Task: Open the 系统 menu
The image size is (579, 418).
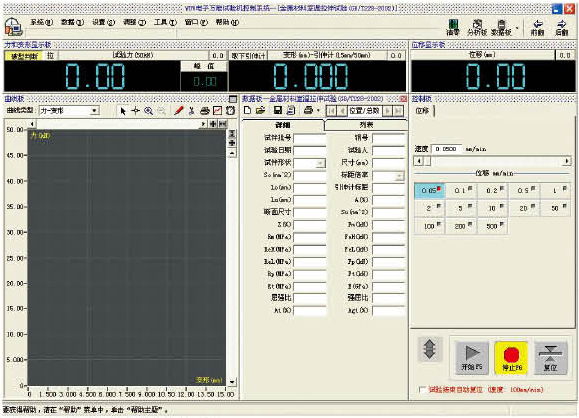Action: coord(41,22)
